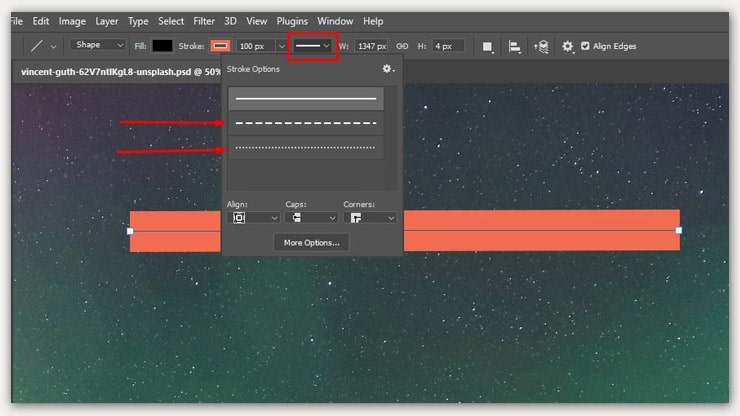Viewport: 740px width, 416px height.
Task: Click the Stroke color swatch
Action: point(220,46)
